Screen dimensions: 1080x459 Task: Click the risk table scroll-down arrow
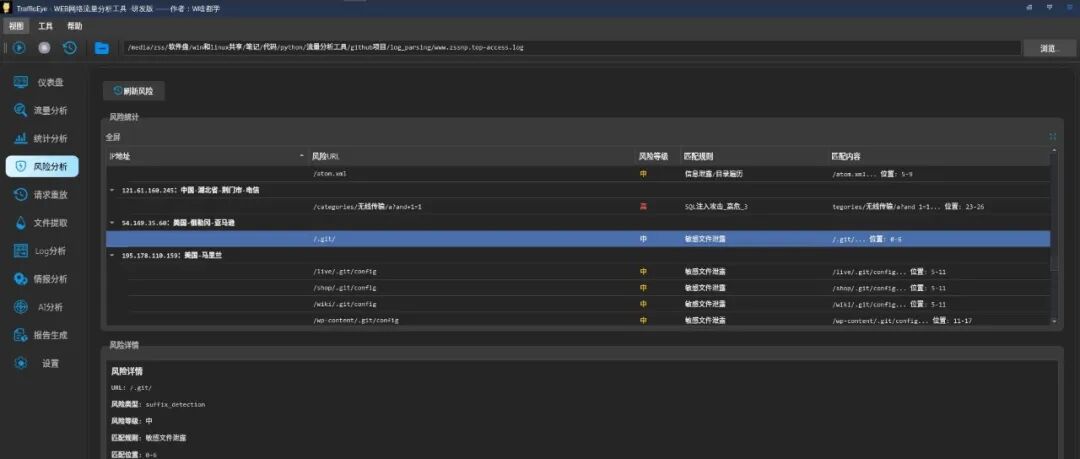pyautogui.click(x=1054, y=321)
